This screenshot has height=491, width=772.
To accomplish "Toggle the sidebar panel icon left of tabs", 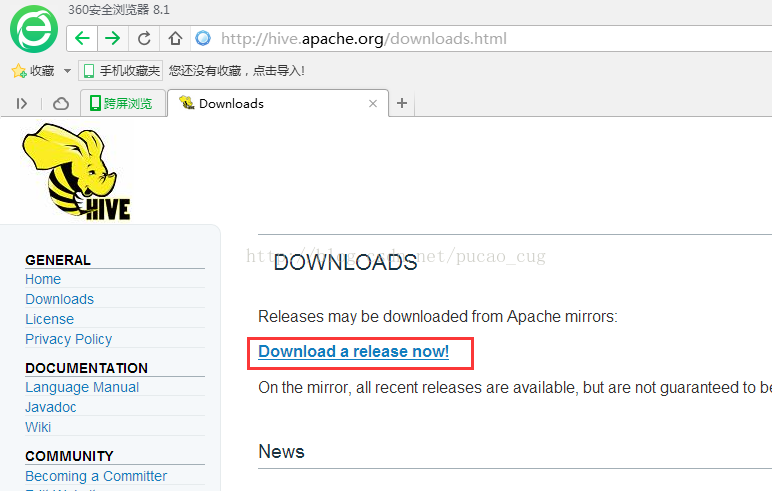I will (22, 103).
